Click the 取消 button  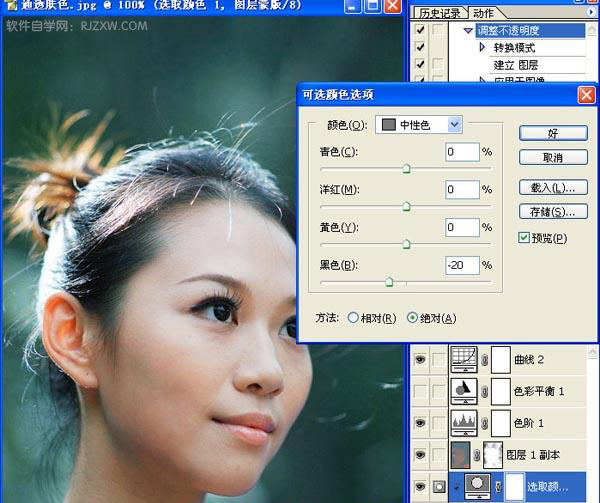(x=553, y=157)
